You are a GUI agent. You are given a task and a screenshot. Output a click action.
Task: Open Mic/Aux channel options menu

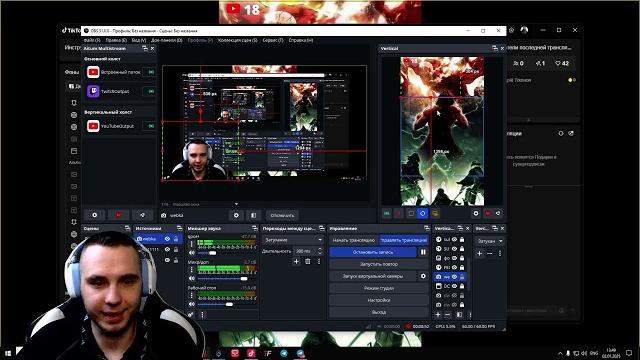pos(191,269)
